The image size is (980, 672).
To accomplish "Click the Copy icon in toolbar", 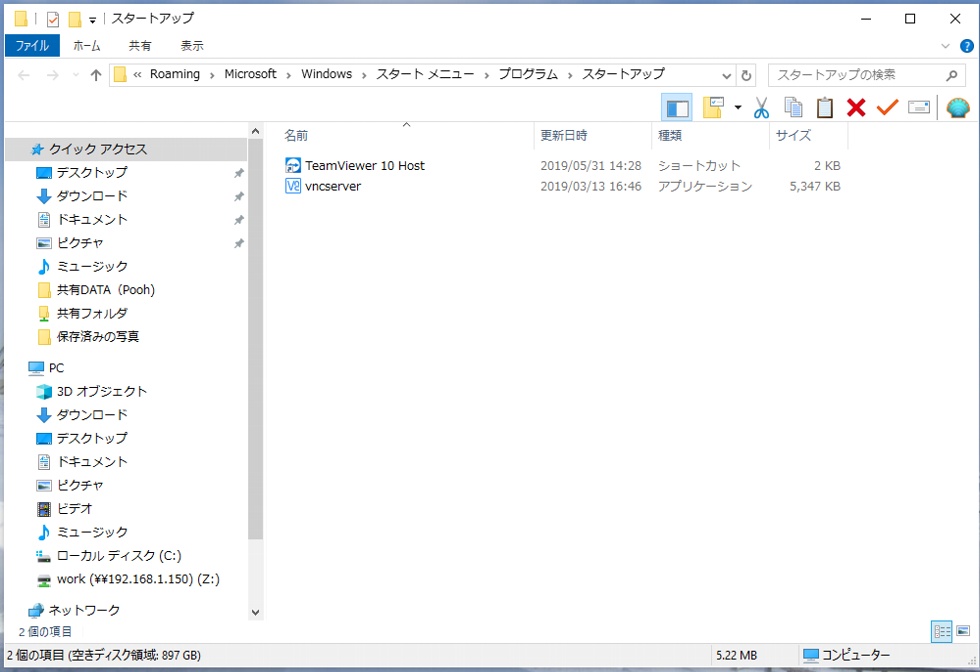I will [793, 107].
